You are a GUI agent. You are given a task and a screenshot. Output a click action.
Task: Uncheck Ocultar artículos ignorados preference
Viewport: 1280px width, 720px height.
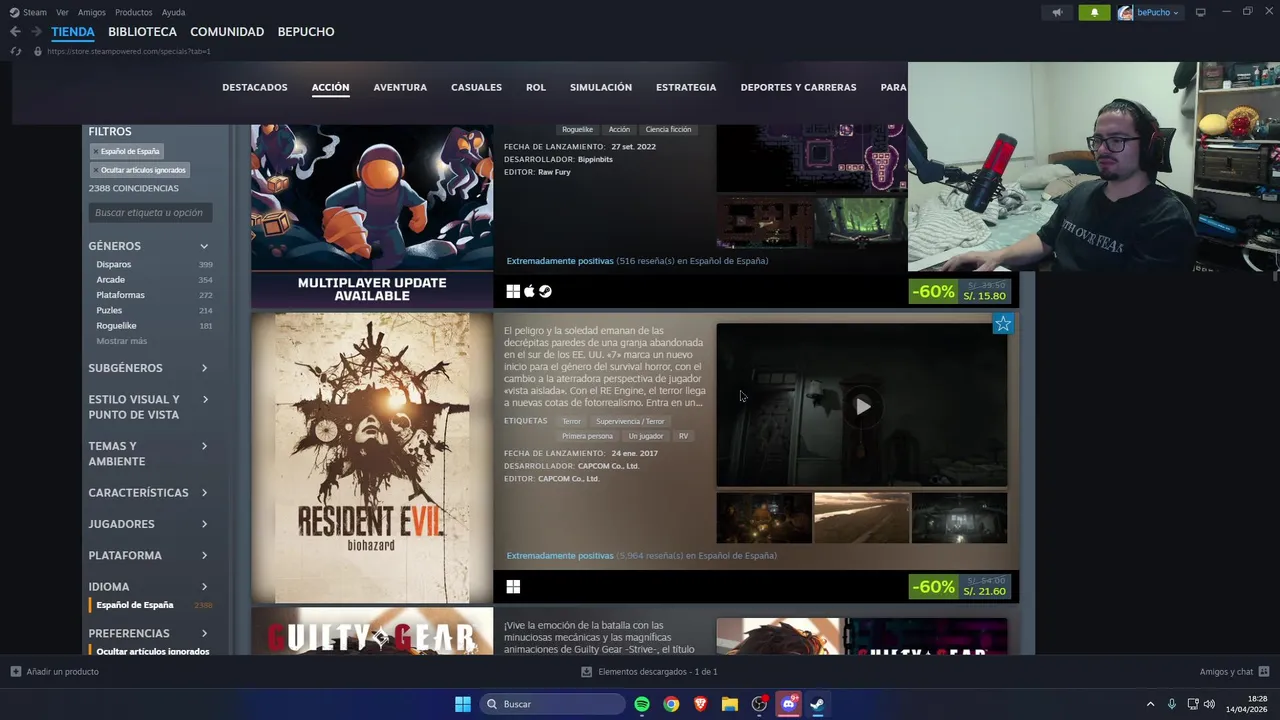(x=153, y=651)
